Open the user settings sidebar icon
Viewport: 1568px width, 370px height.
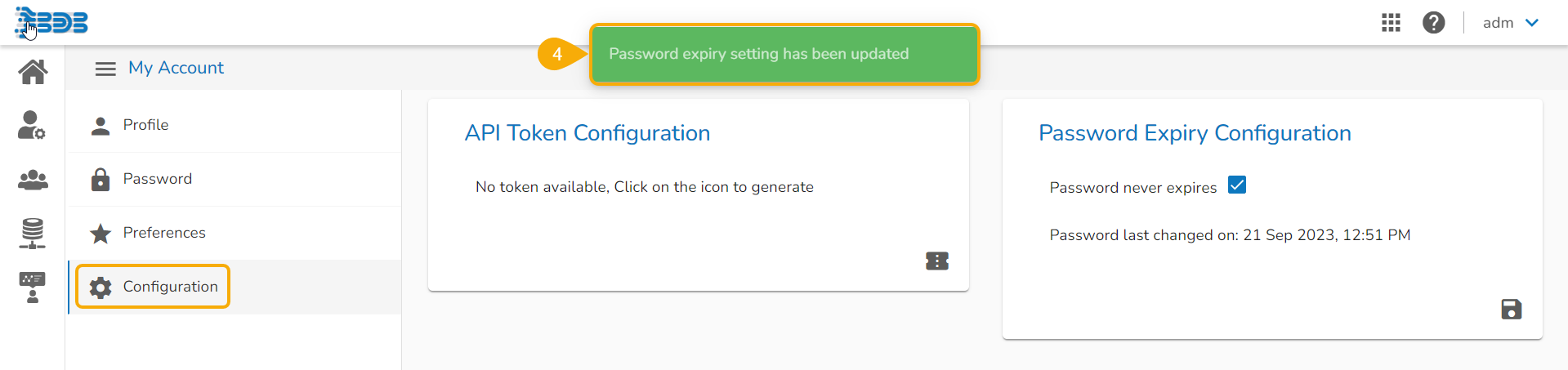(32, 125)
